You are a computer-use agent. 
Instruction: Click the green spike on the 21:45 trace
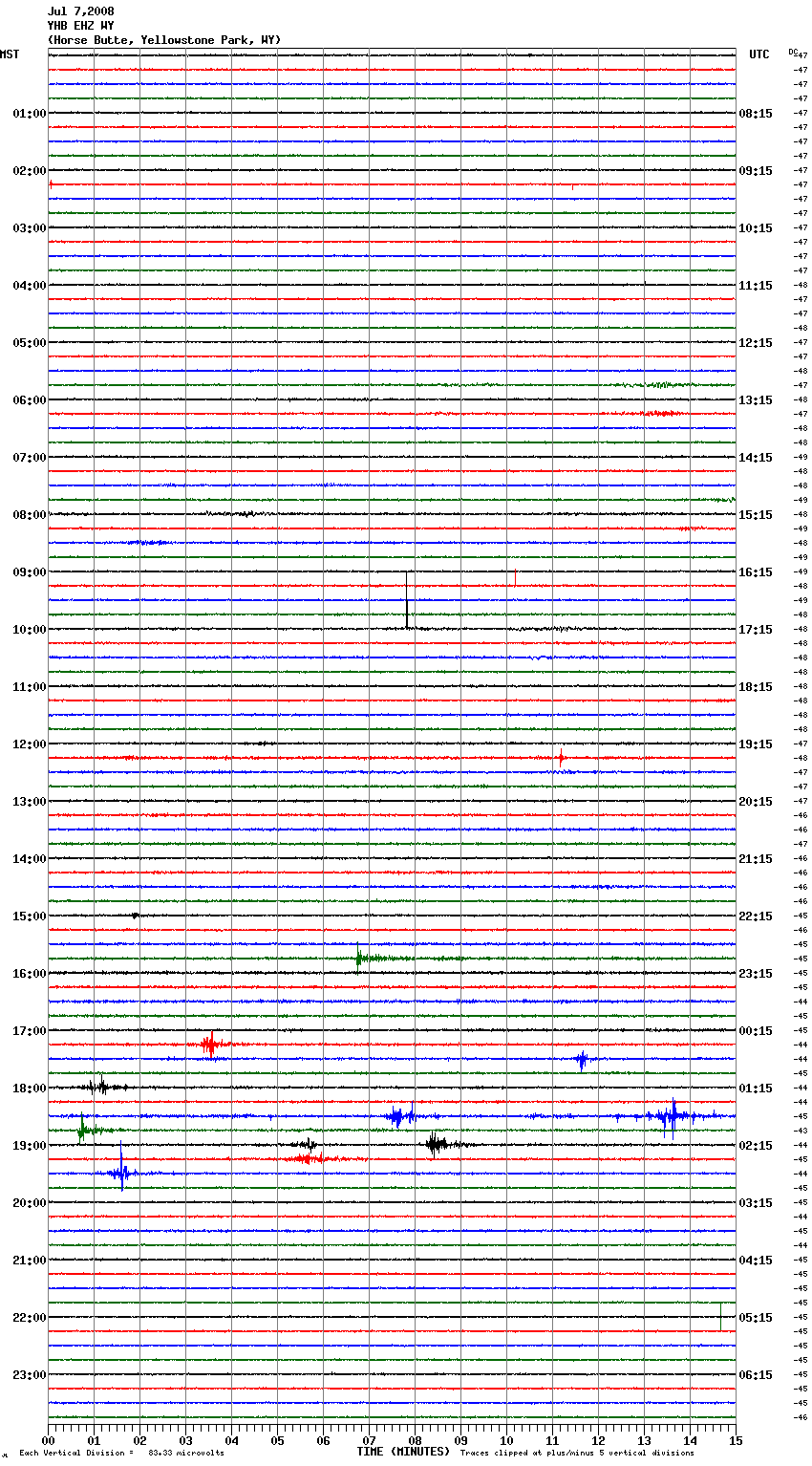[x=720, y=1315]
